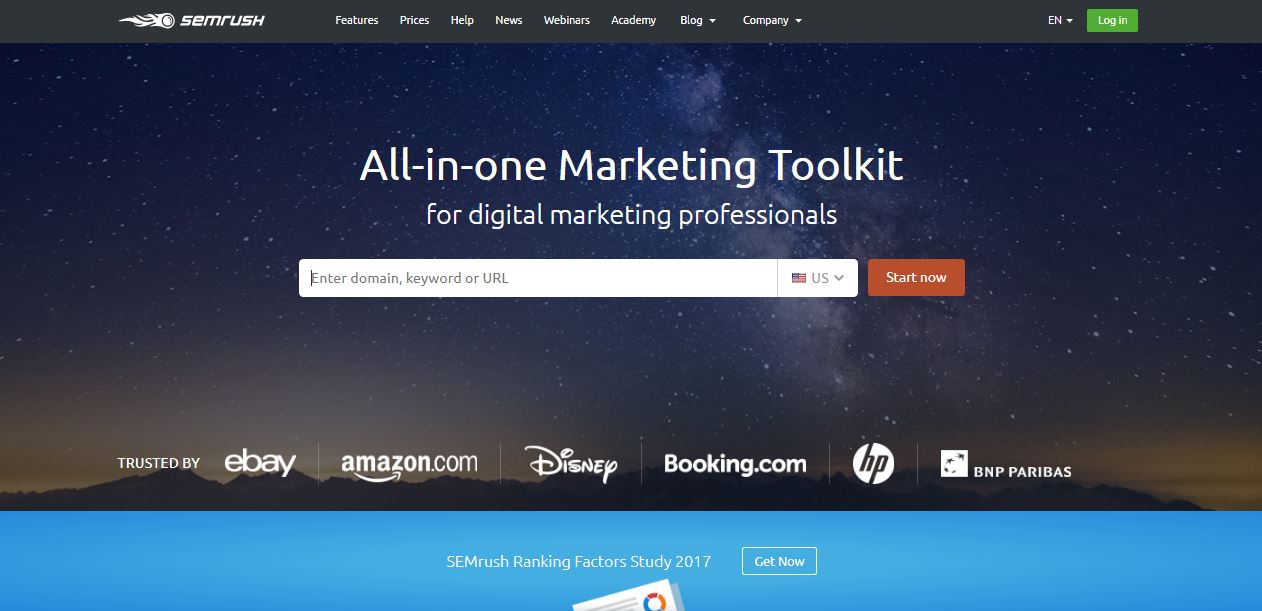The height and width of the screenshot is (611, 1262).
Task: Click the orange Start now button
Action: coord(916,278)
